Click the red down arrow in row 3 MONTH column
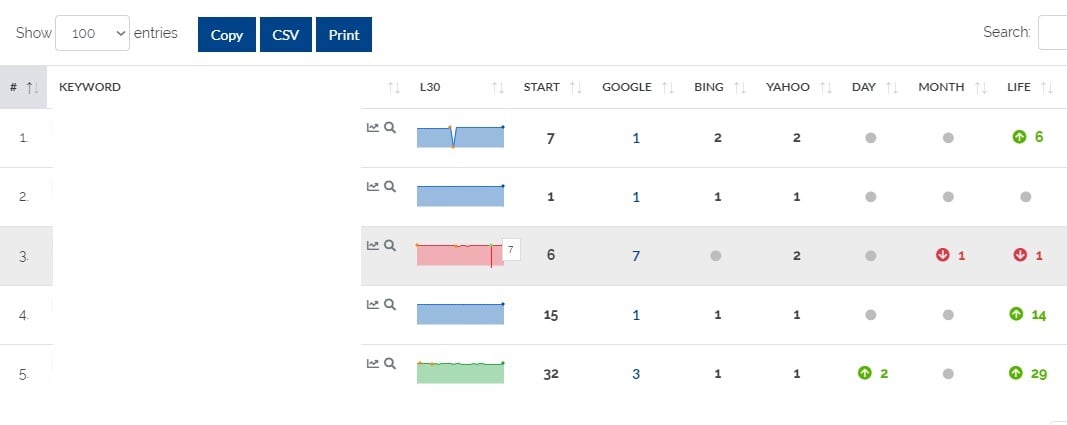Screen dimensions: 1067x425 (942, 255)
